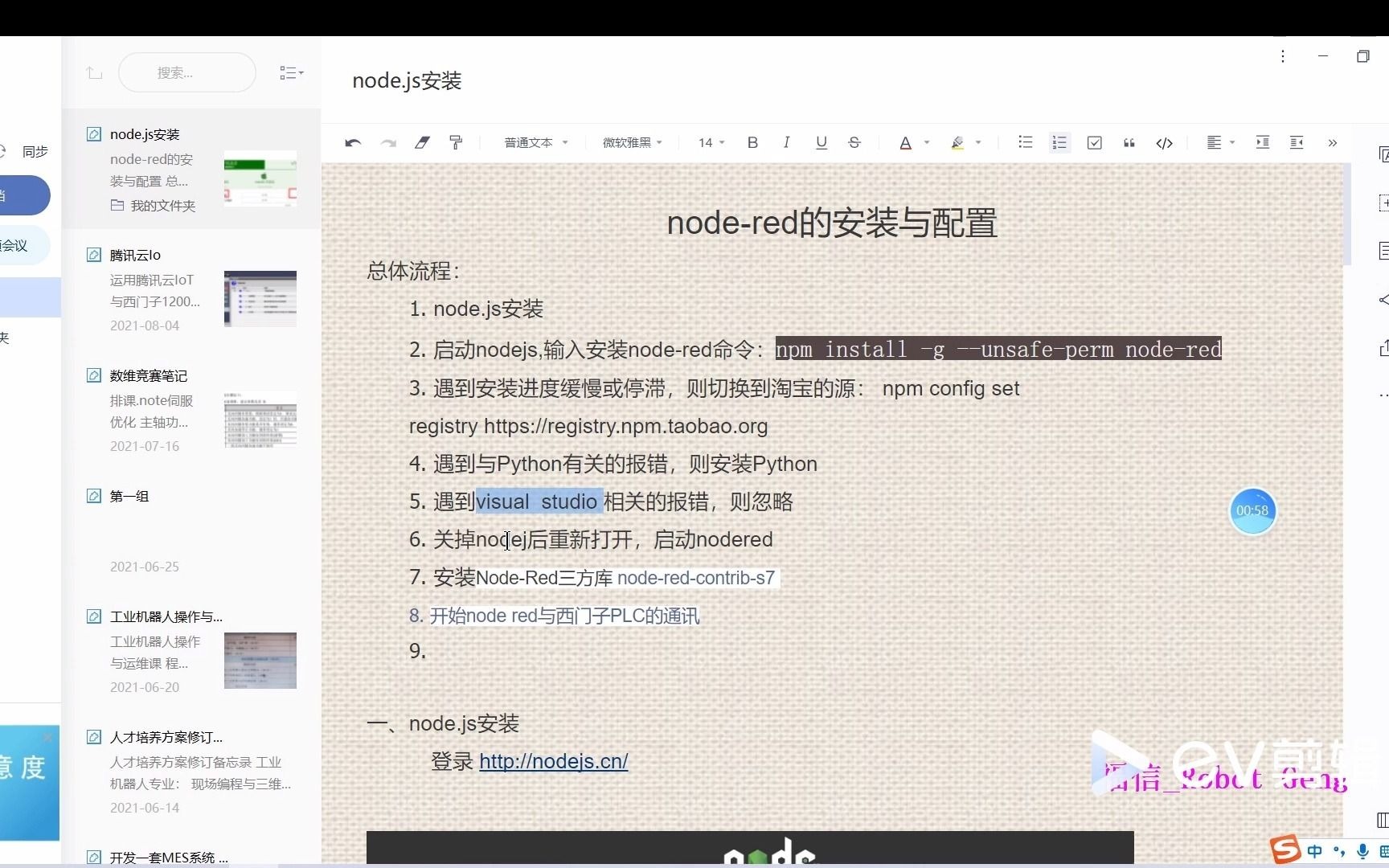Open the note list view options menu
The height and width of the screenshot is (868, 1389).
[292, 72]
